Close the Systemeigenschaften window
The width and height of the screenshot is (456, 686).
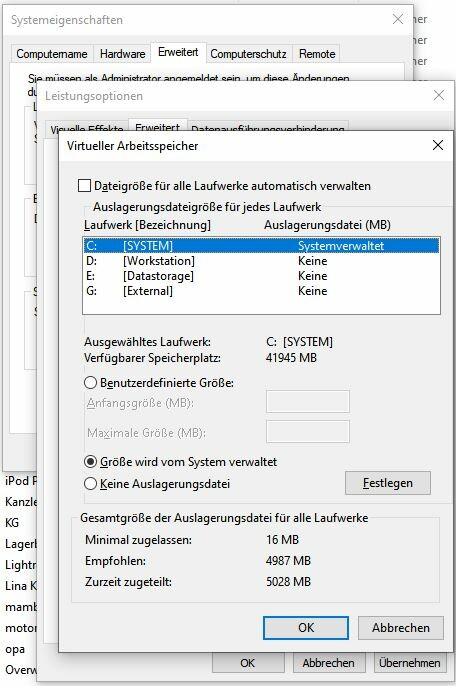398,19
